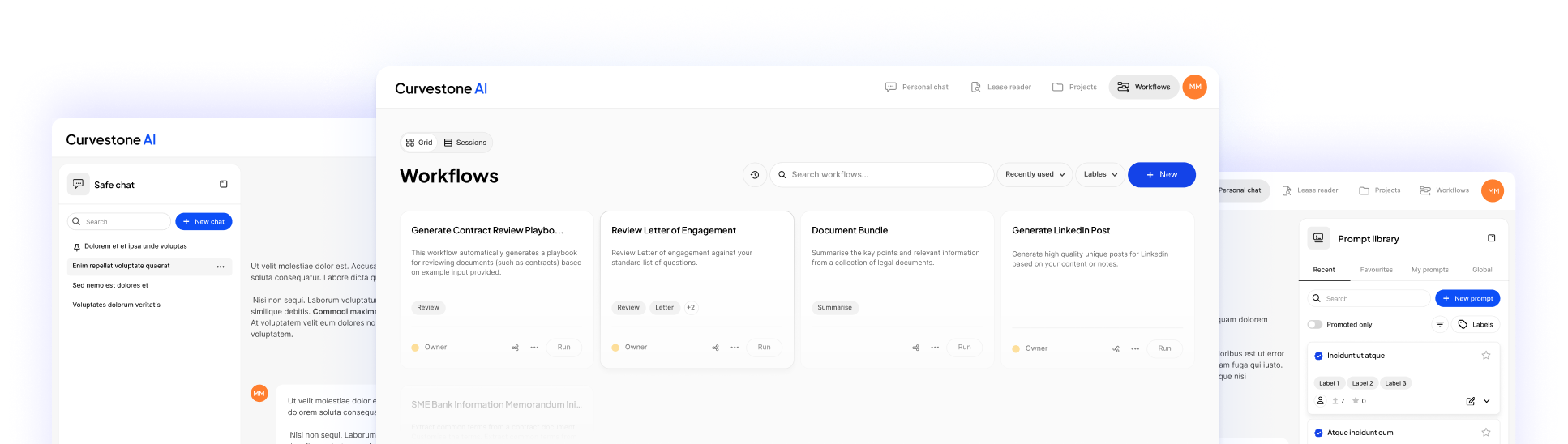Star the Incidunt ut atque prompt

(x=1485, y=356)
